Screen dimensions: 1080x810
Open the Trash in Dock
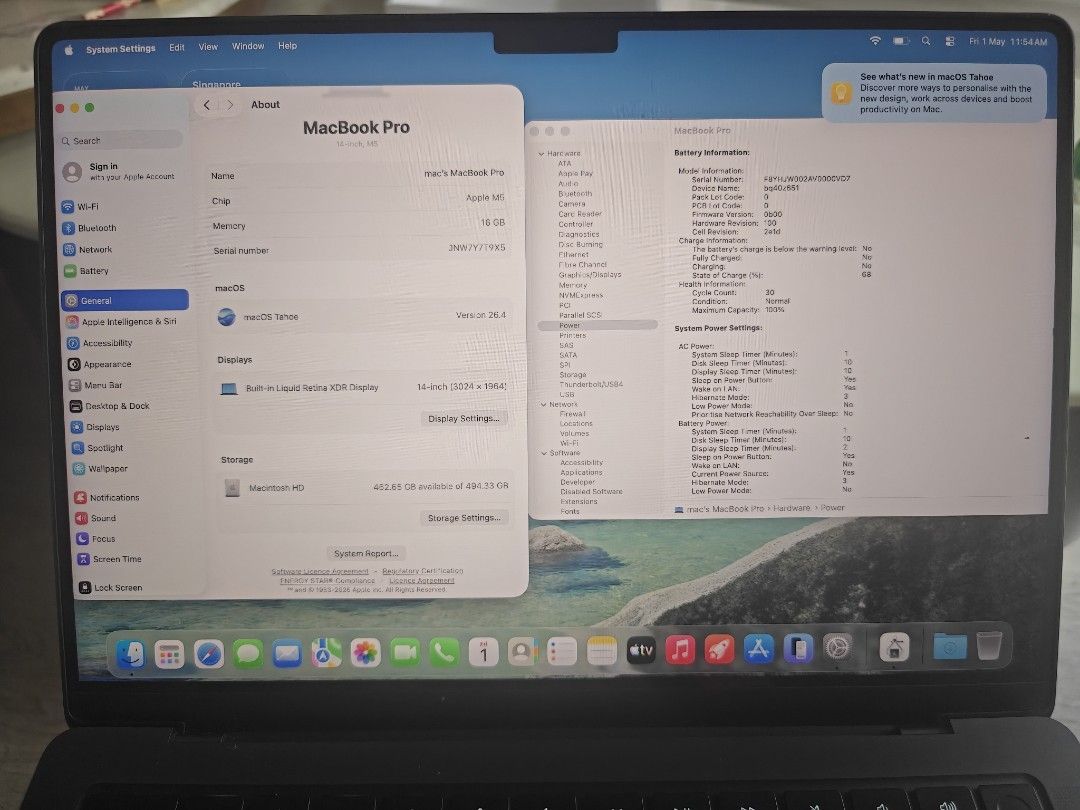(x=989, y=645)
